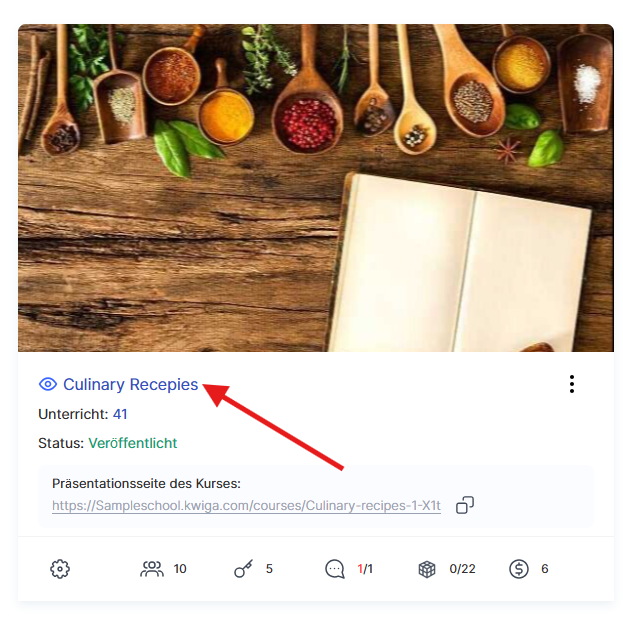Click the comments counter 1/1
This screenshot has width=623, height=620.
tap(365, 569)
